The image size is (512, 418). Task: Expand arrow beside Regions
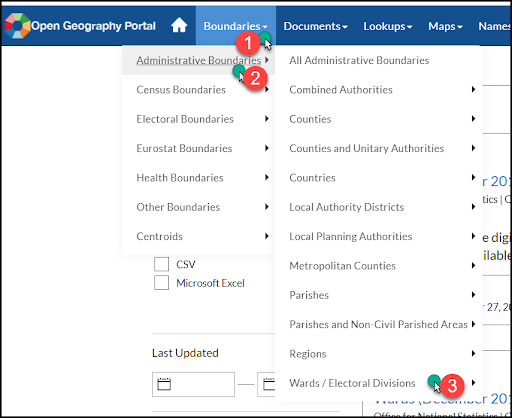pos(473,353)
